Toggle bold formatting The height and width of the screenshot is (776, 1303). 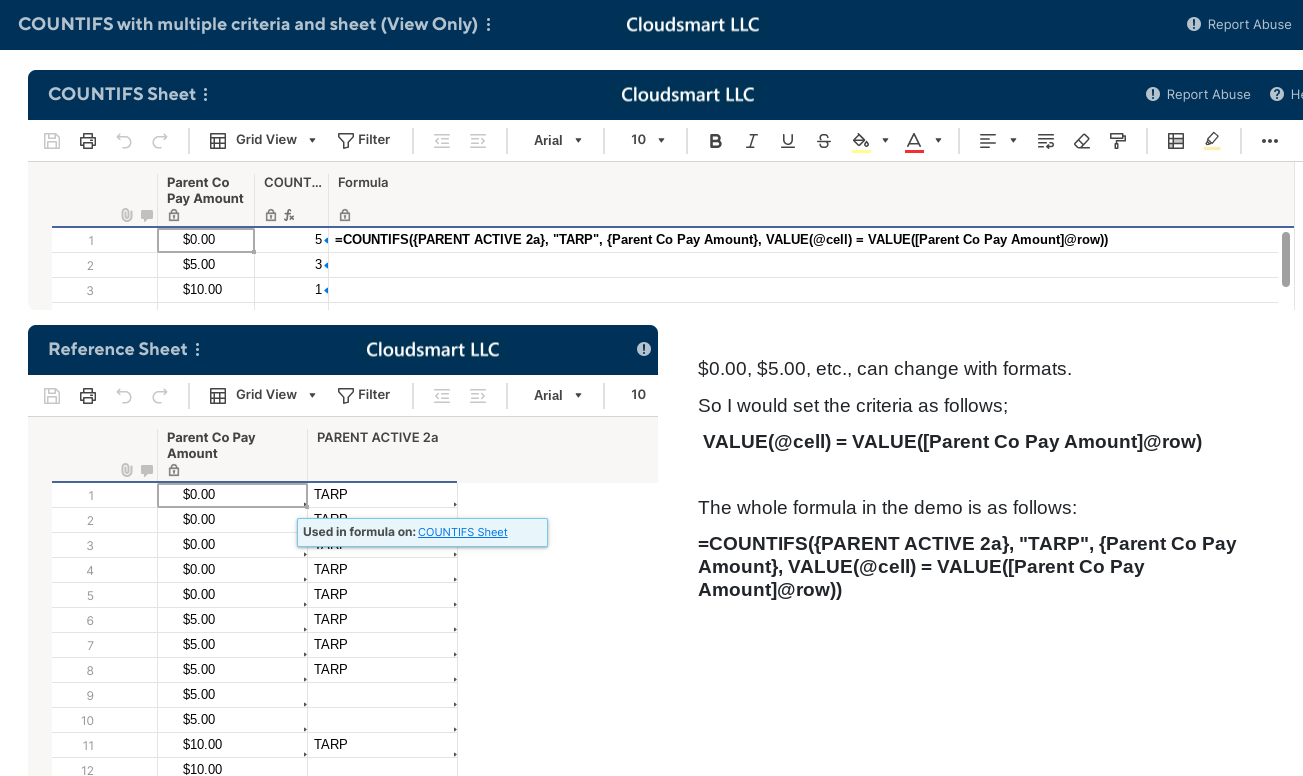[x=715, y=140]
